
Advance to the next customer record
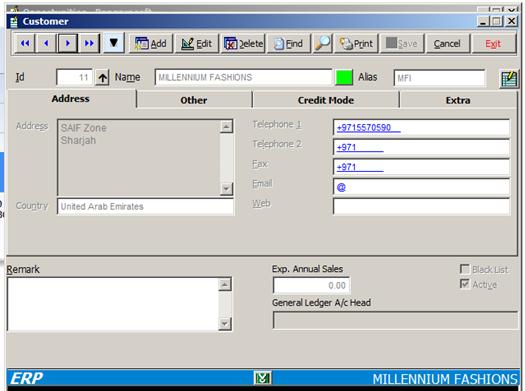point(68,43)
